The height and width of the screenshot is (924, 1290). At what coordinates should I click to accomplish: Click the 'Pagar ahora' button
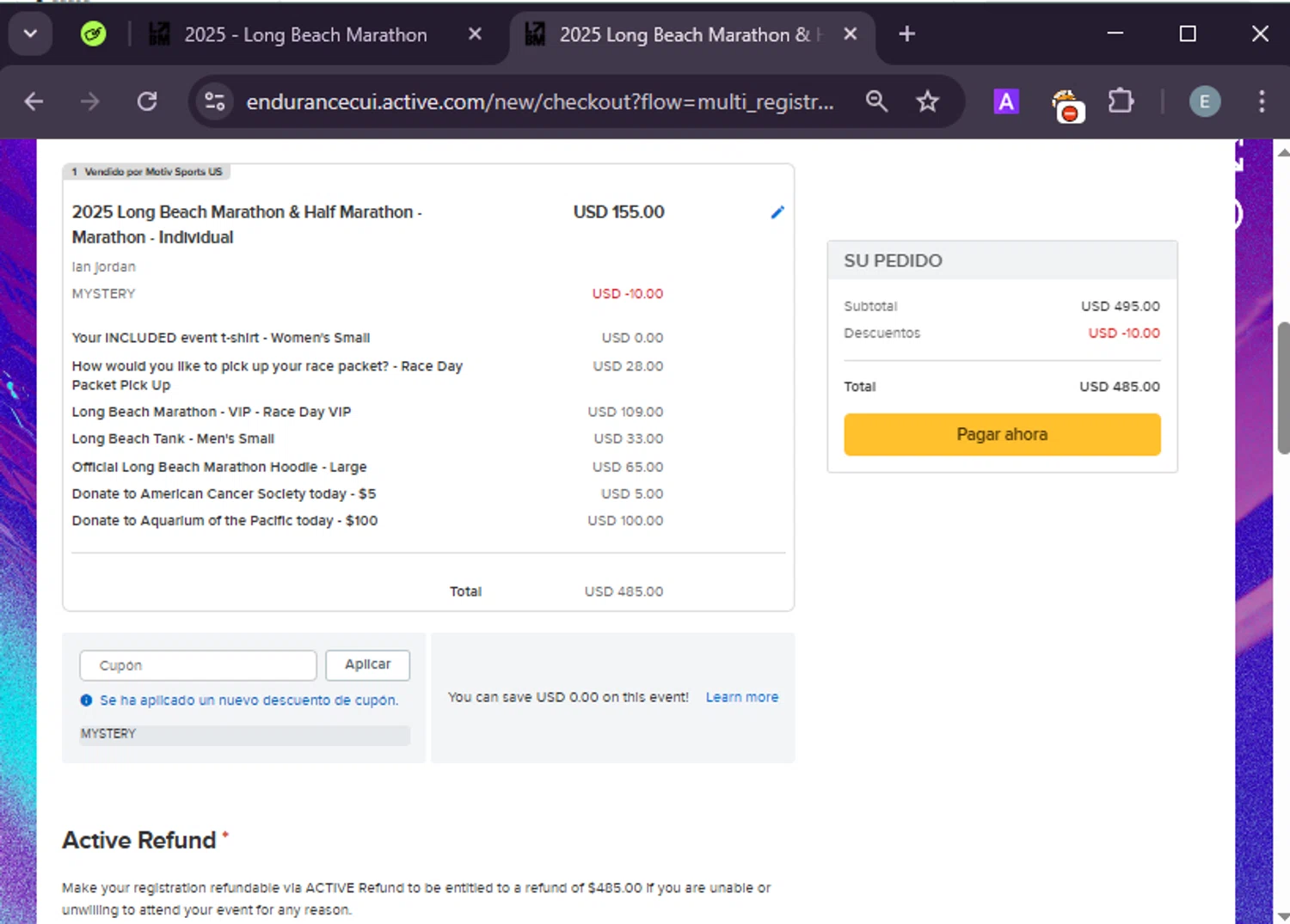pyautogui.click(x=1002, y=434)
